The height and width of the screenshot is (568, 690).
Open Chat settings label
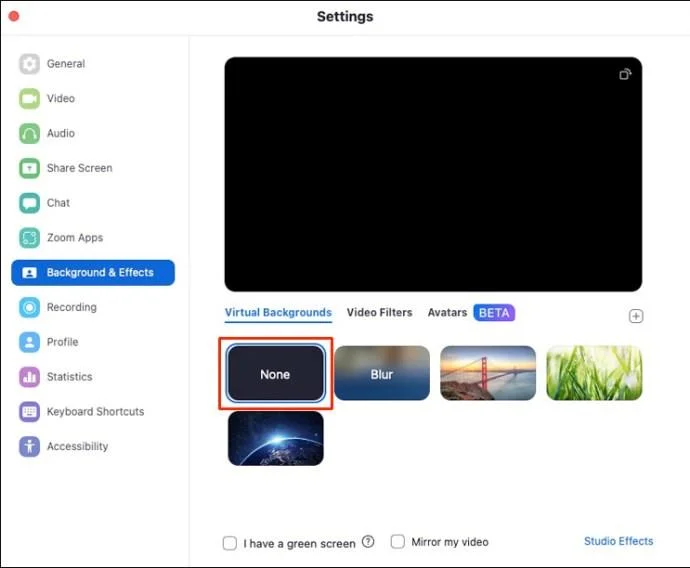tap(58, 203)
